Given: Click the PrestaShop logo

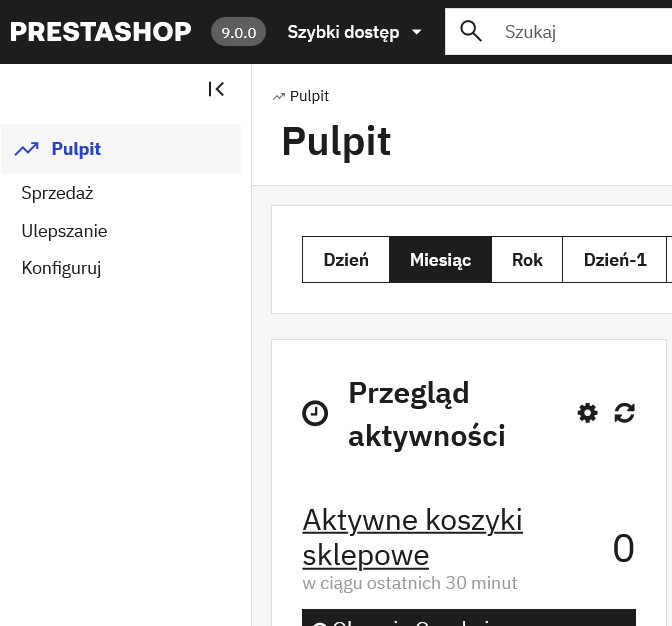Looking at the screenshot, I should tap(100, 32).
